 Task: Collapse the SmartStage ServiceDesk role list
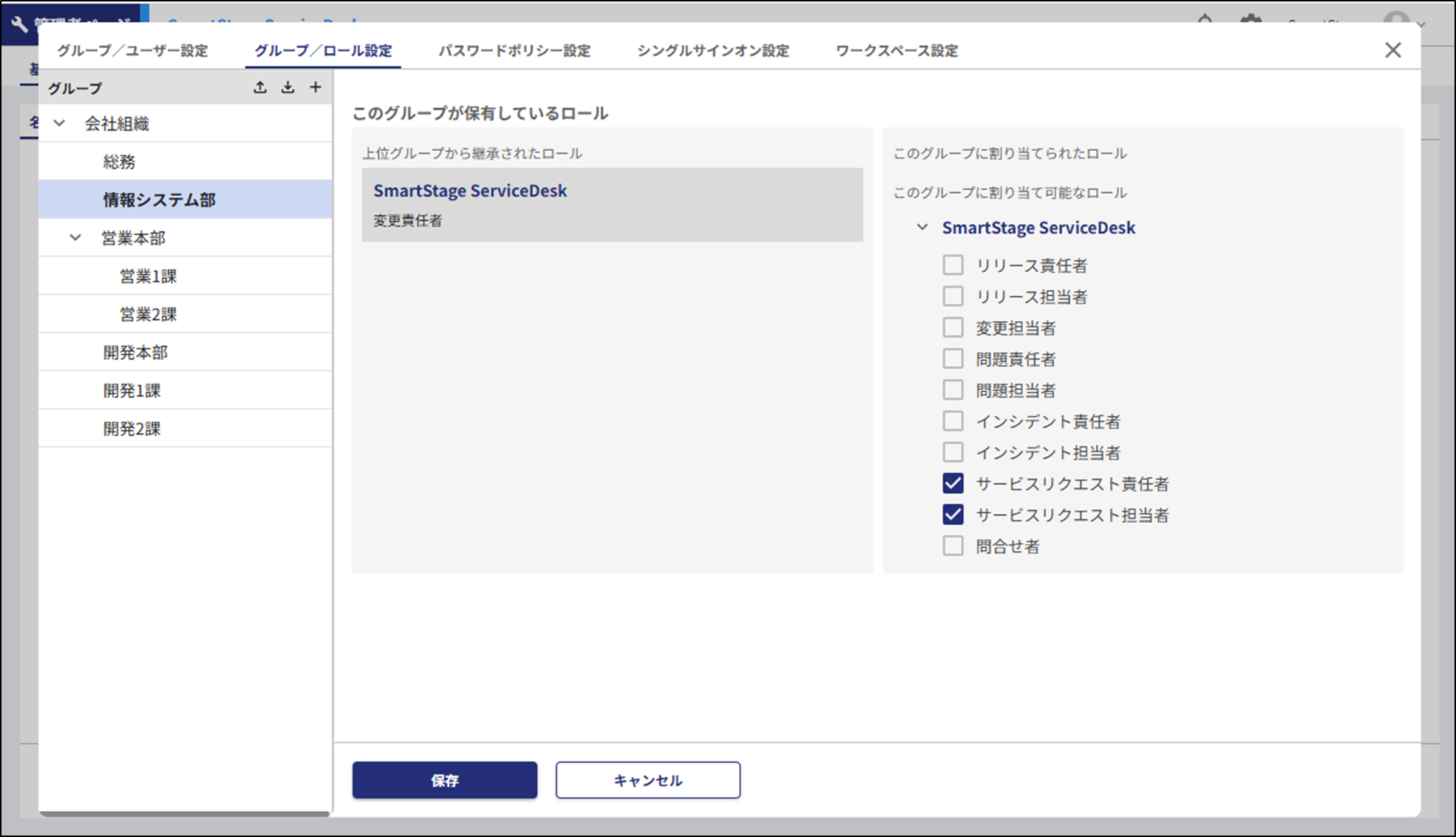tap(921, 228)
